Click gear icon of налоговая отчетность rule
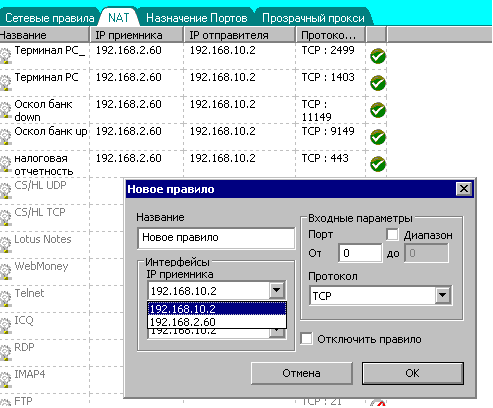 (x=5, y=164)
